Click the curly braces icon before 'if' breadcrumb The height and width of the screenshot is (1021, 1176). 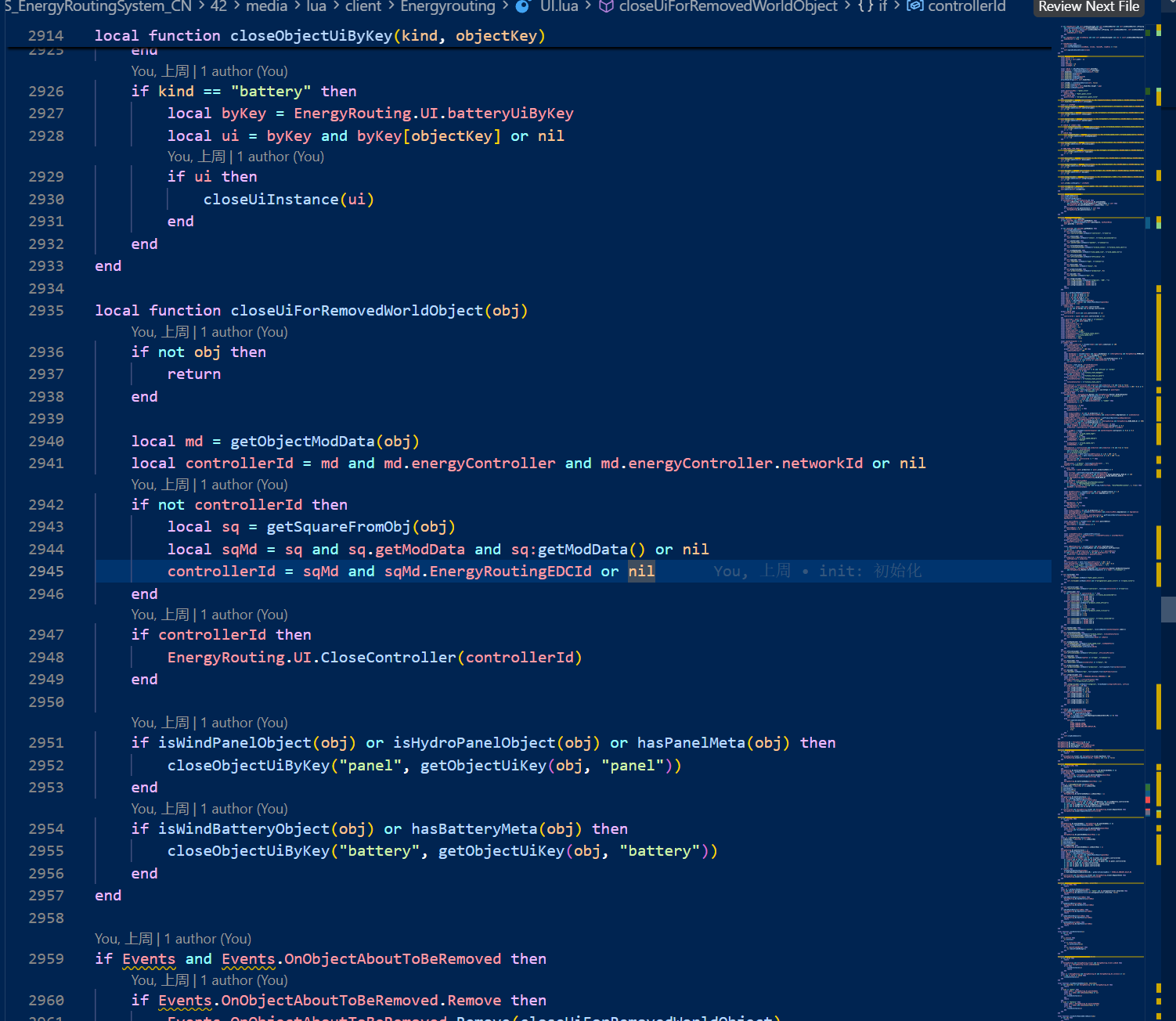[x=865, y=7]
